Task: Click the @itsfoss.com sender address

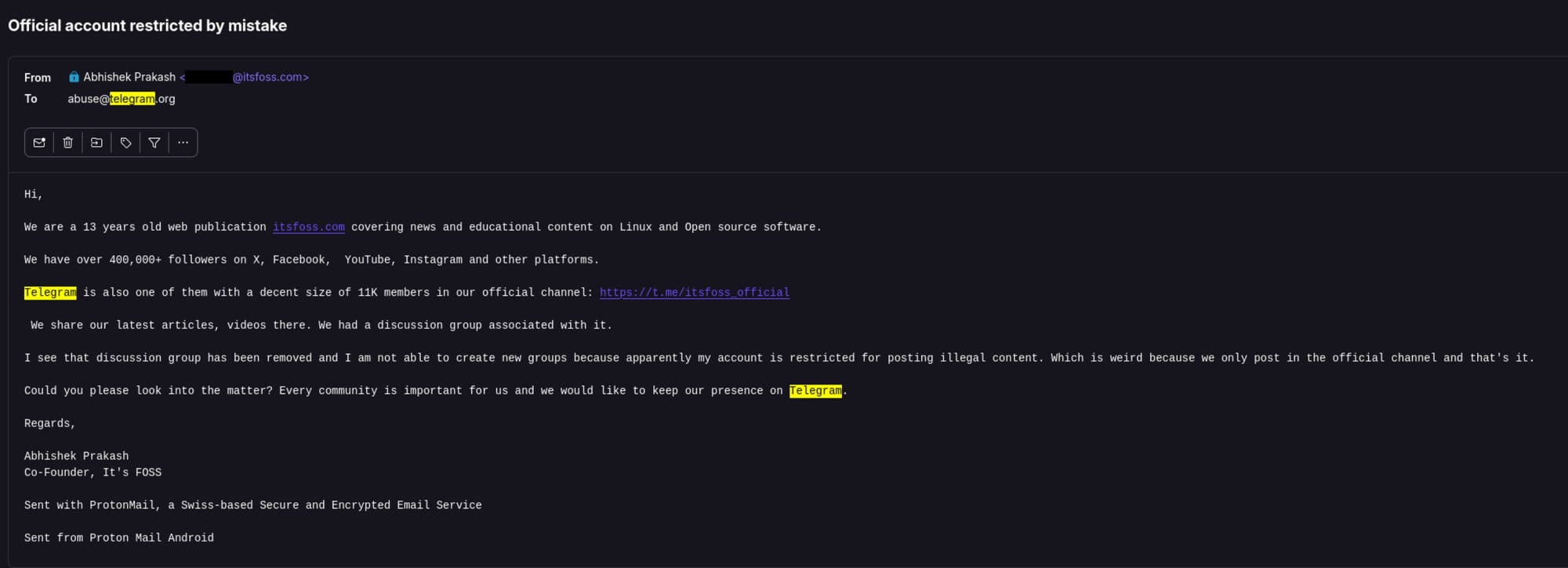Action: [x=270, y=77]
